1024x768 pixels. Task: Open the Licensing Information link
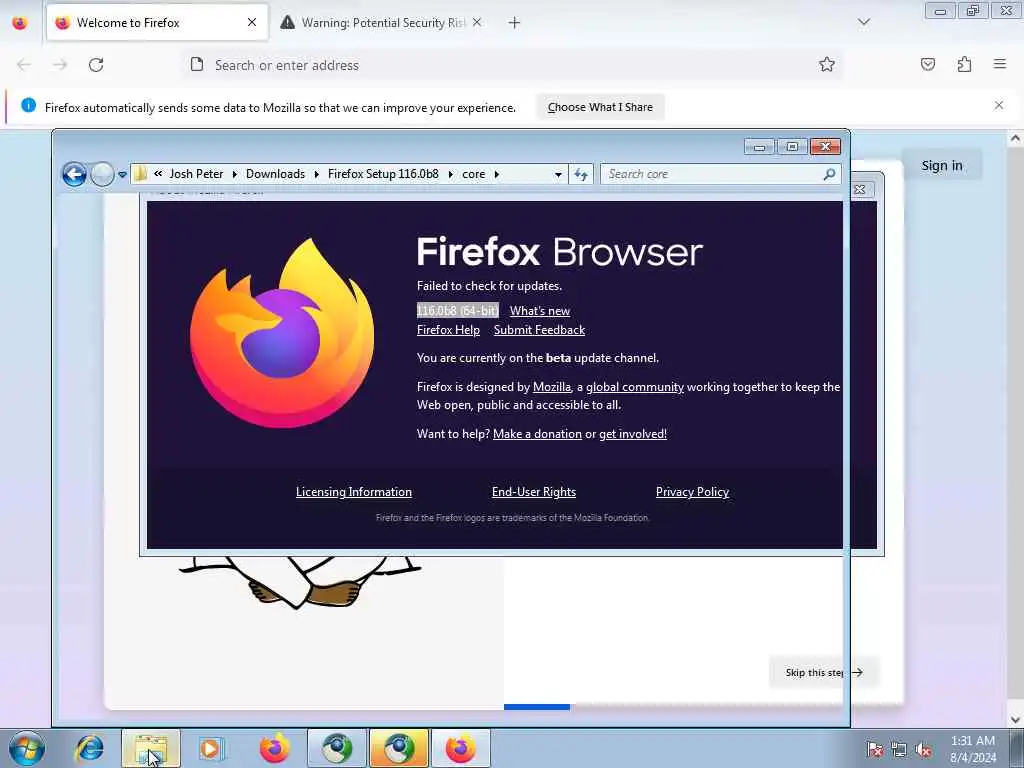point(354,492)
